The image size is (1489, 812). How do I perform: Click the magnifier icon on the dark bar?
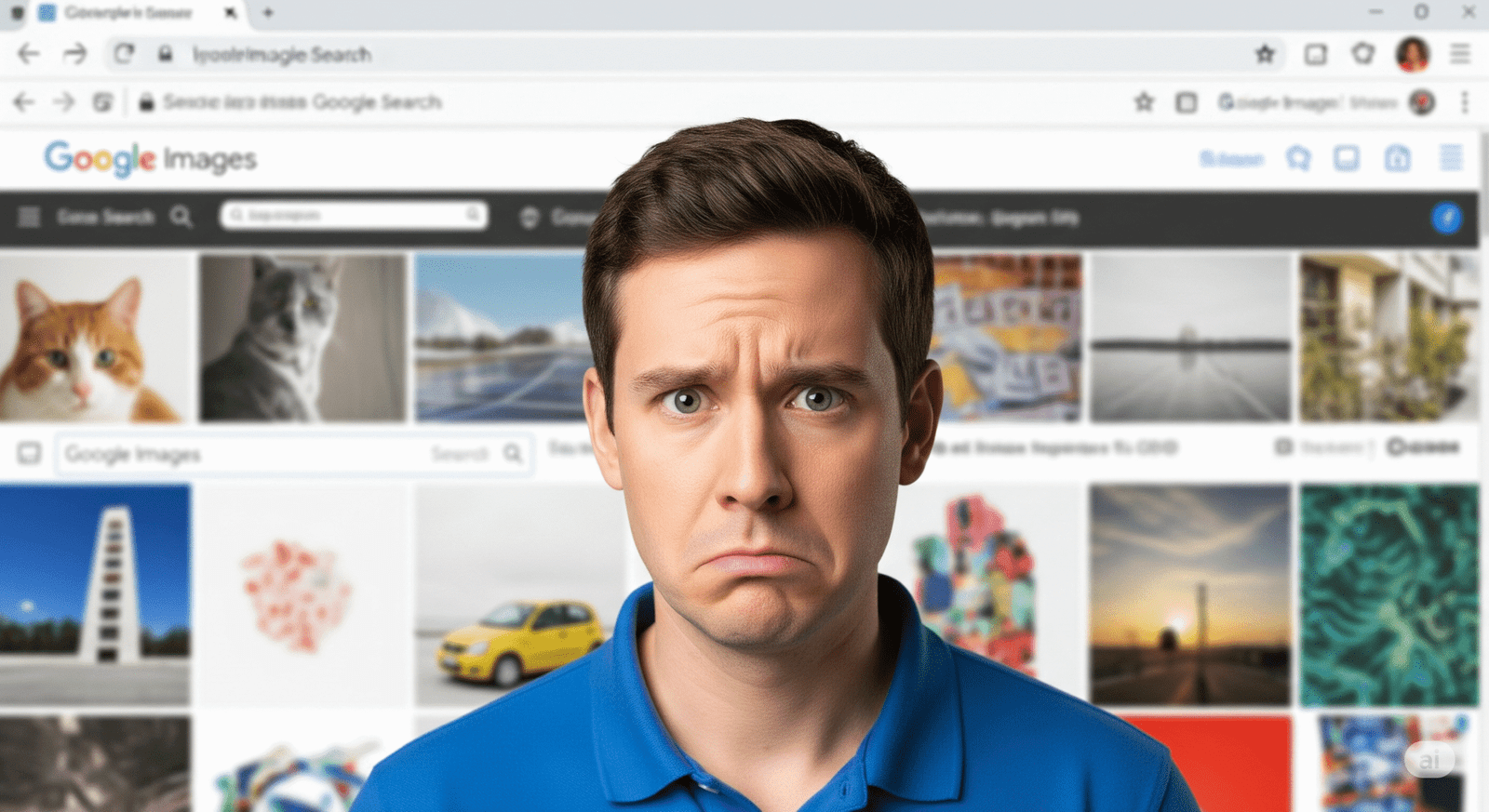[181, 217]
